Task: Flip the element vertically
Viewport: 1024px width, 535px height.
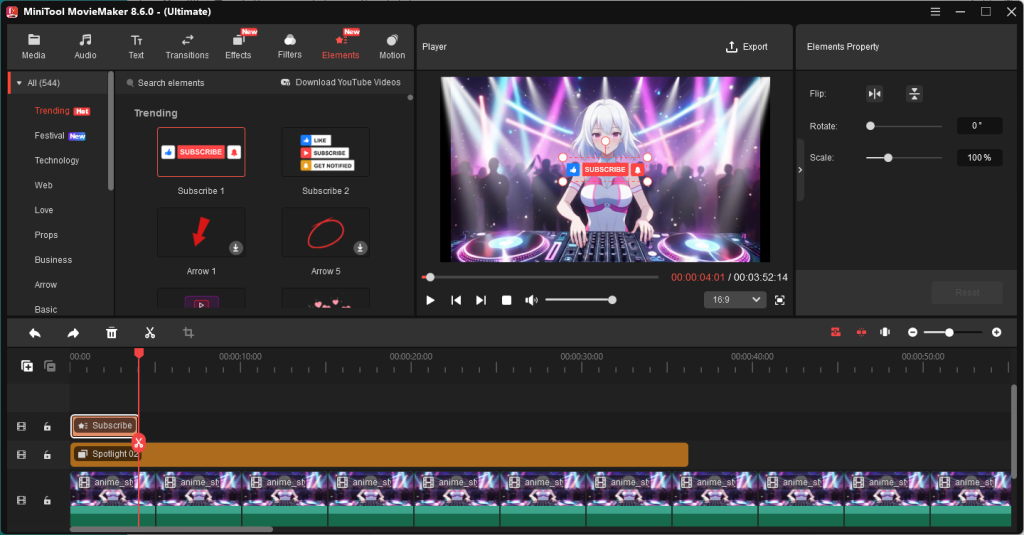Action: point(914,94)
